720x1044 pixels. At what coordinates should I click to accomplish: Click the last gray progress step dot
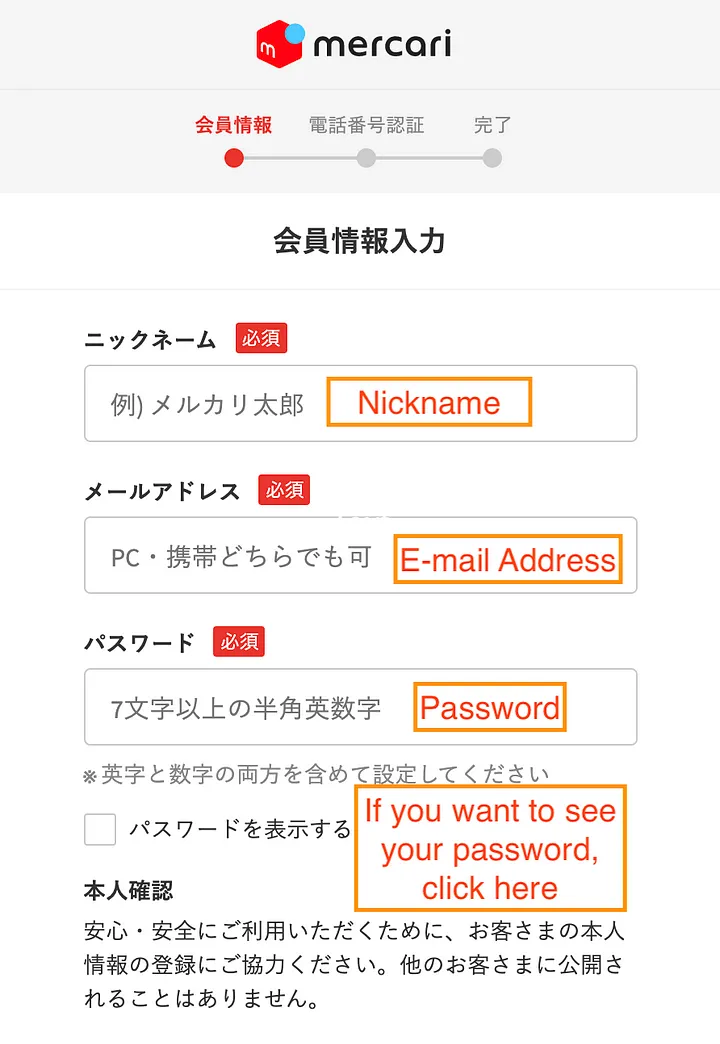[x=491, y=158]
